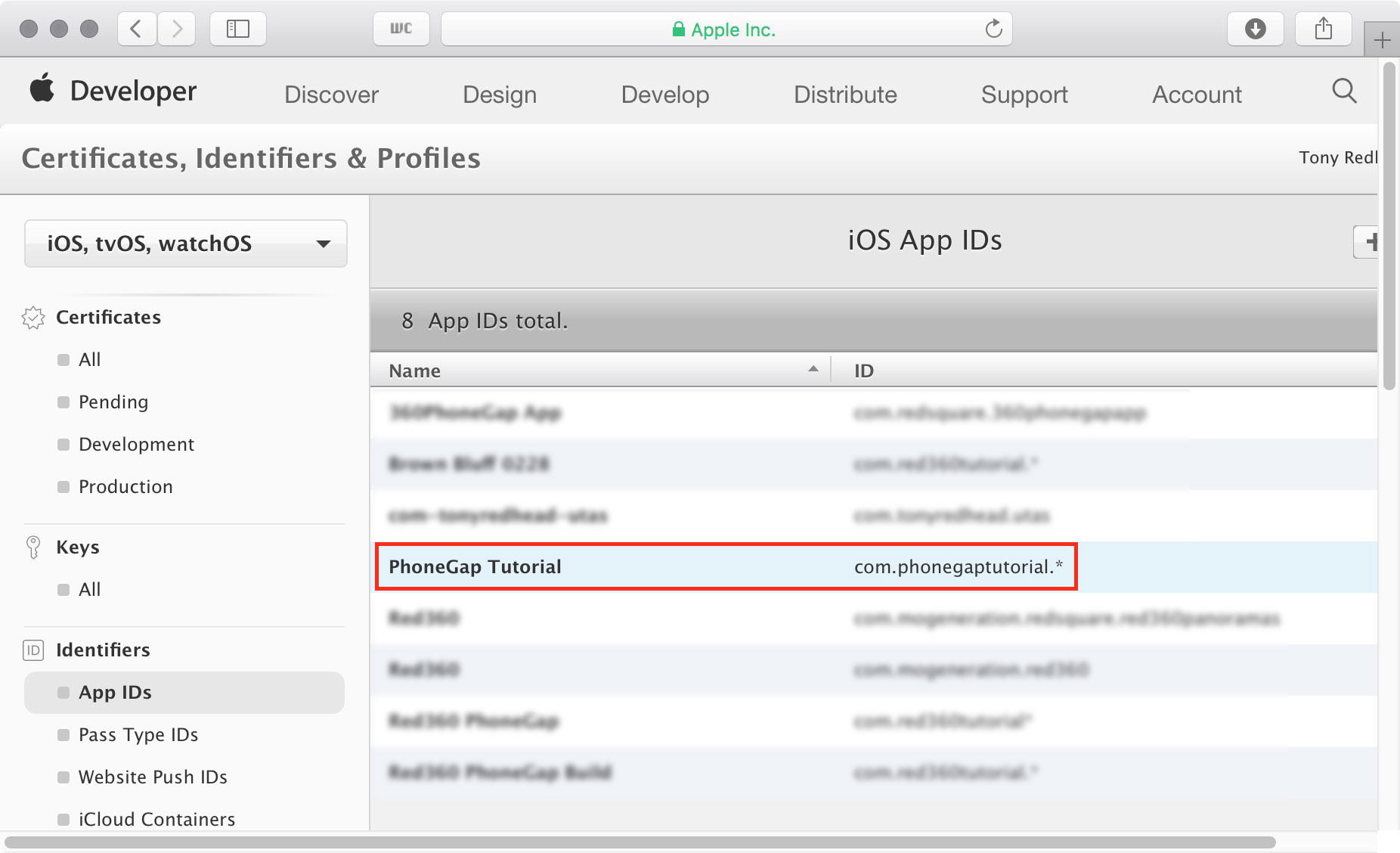Click the Tony Redl account name
This screenshot has height=853, width=1400.
(1338, 157)
